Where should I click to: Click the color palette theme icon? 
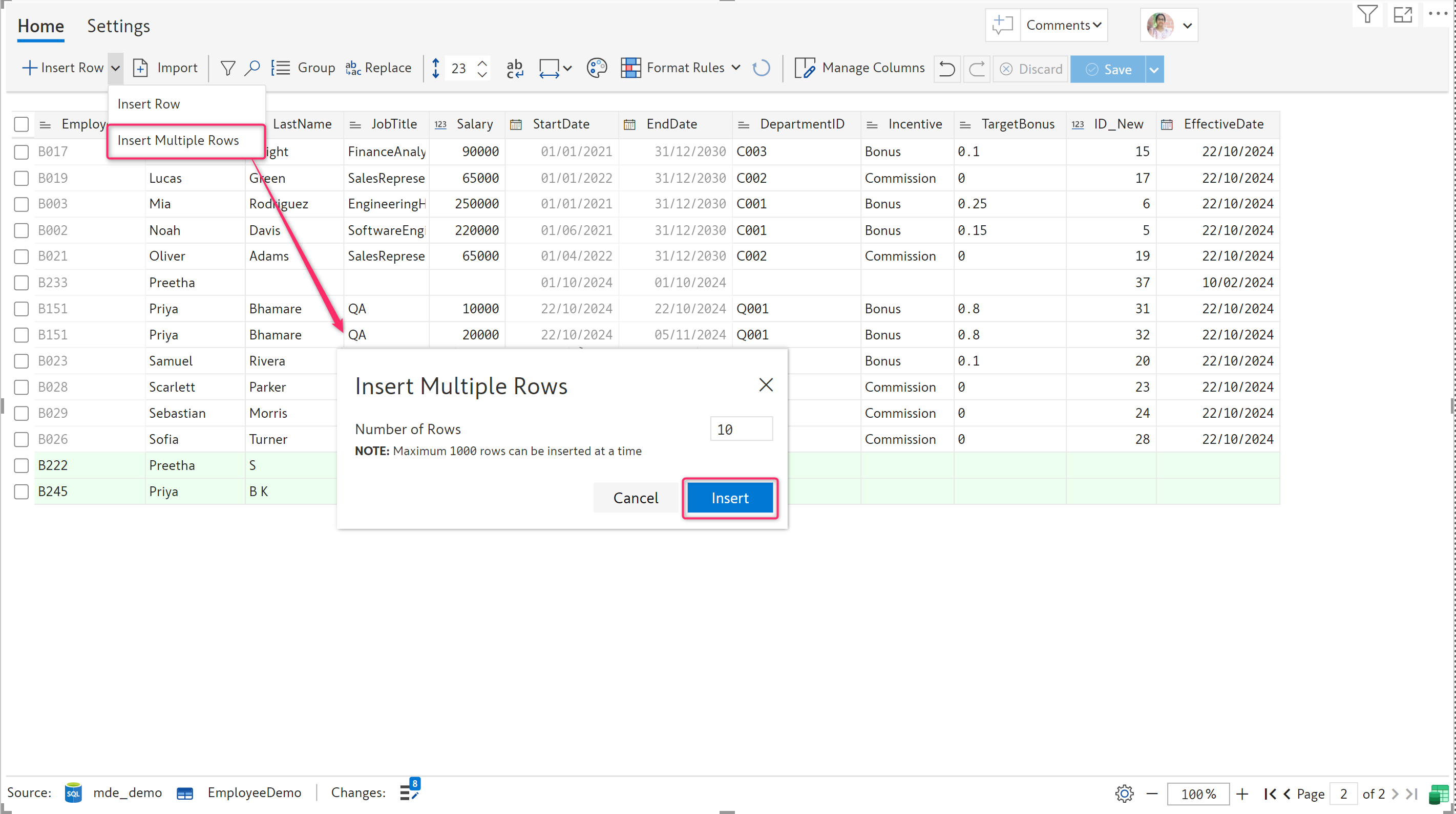pos(596,69)
